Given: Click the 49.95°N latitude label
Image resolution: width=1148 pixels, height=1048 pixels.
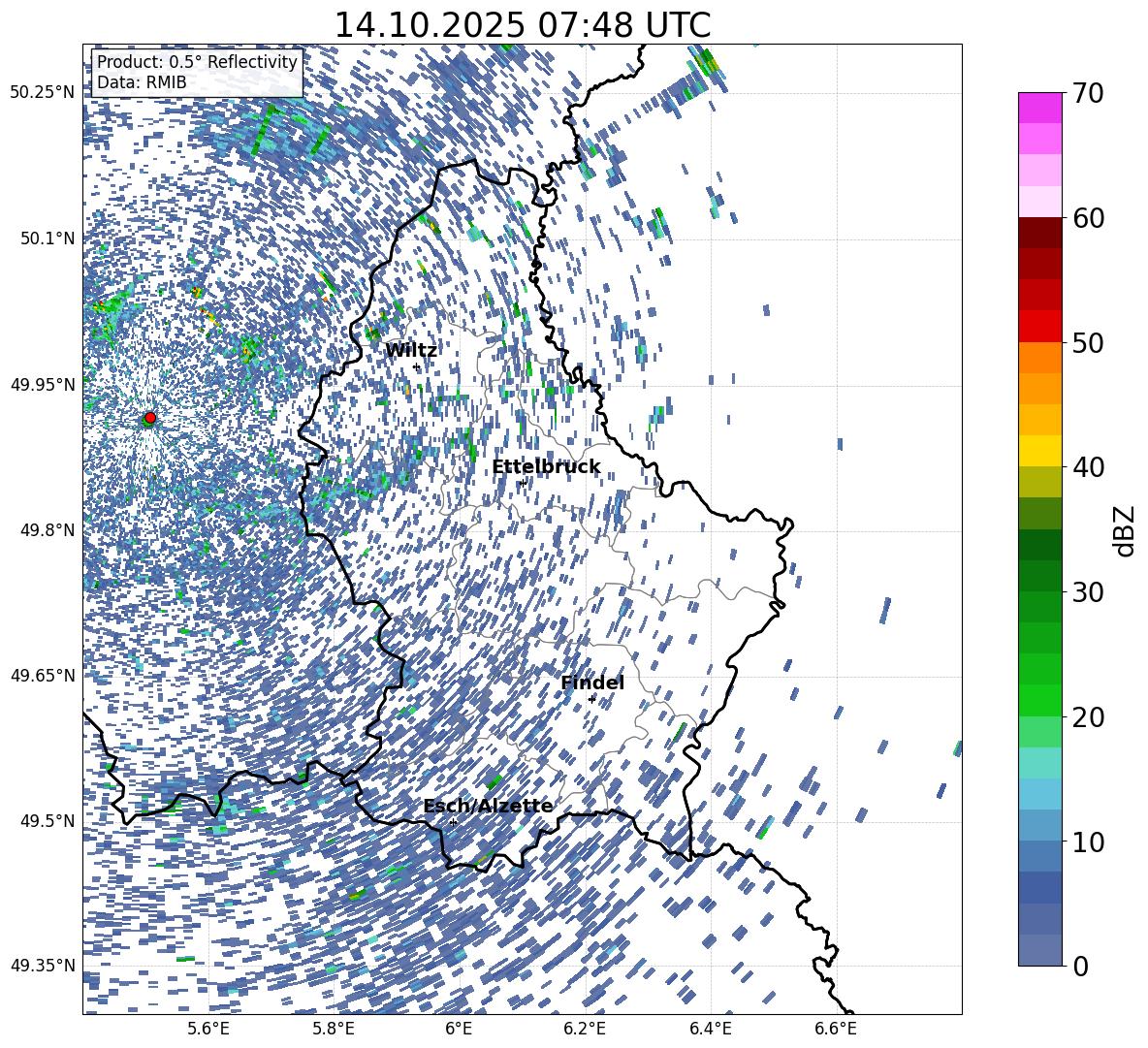Looking at the screenshot, I should coord(43,384).
